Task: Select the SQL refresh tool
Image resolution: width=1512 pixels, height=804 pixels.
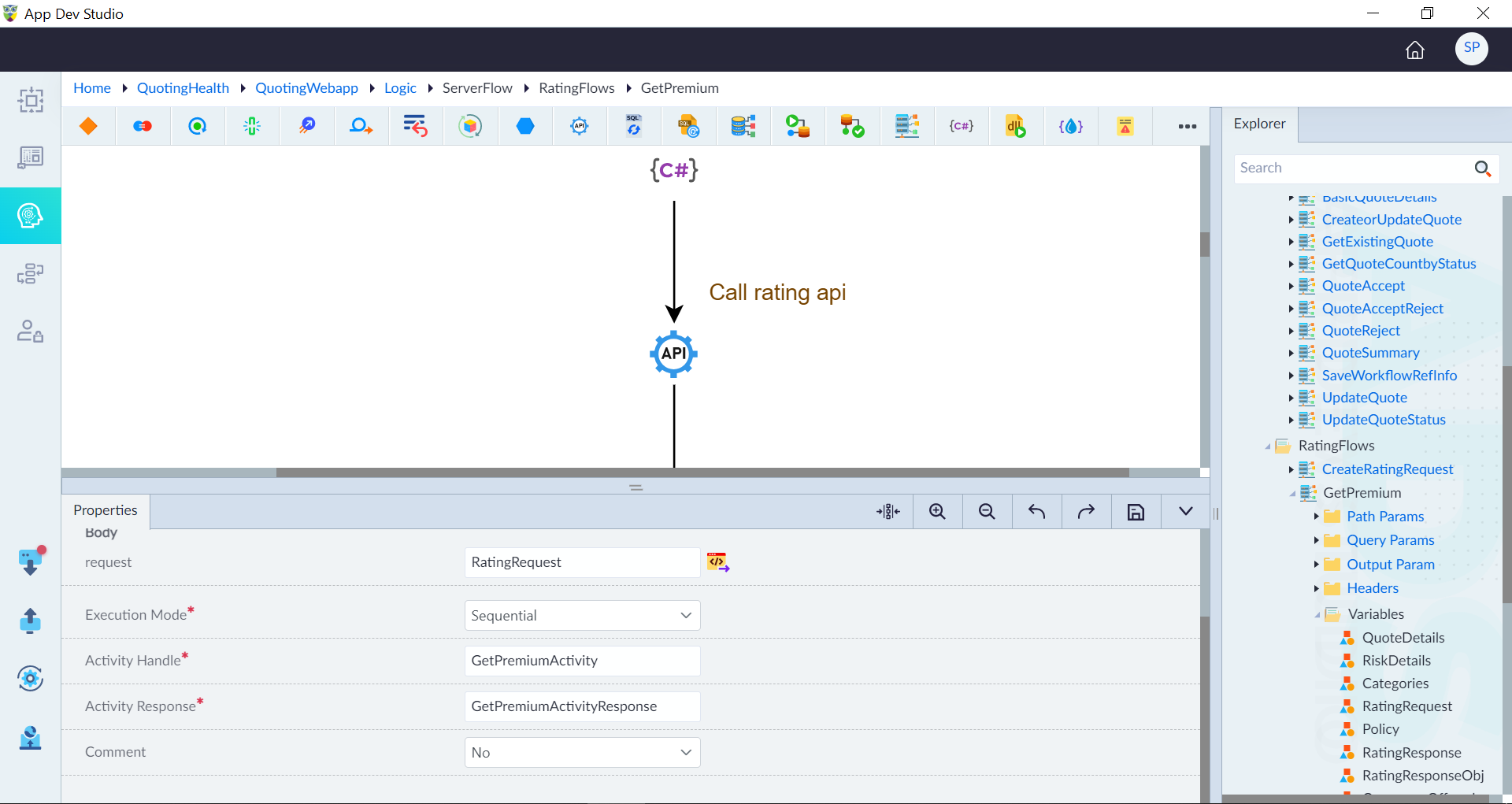Action: pos(634,126)
